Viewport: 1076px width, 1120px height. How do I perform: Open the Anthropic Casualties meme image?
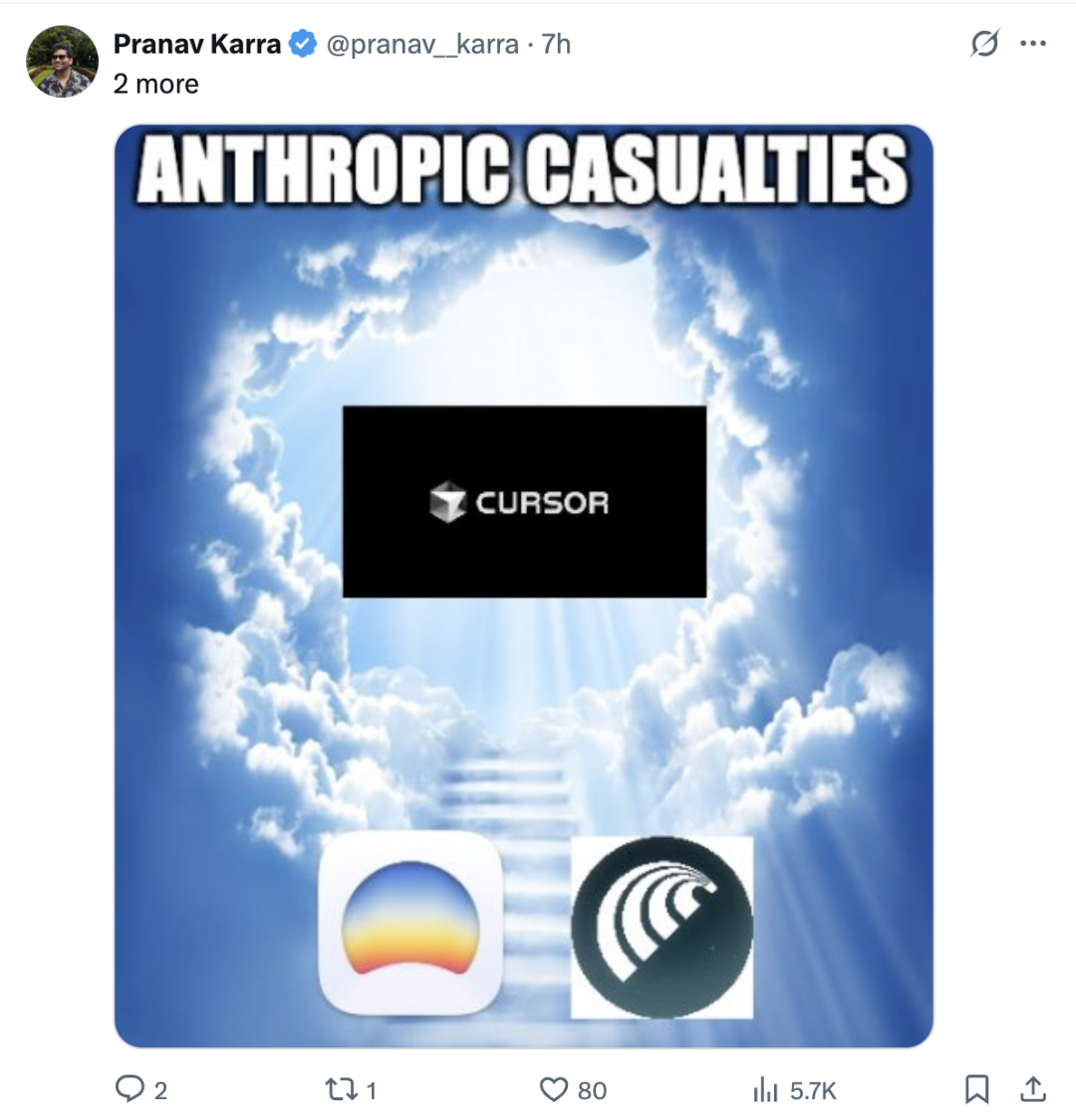pos(524,586)
